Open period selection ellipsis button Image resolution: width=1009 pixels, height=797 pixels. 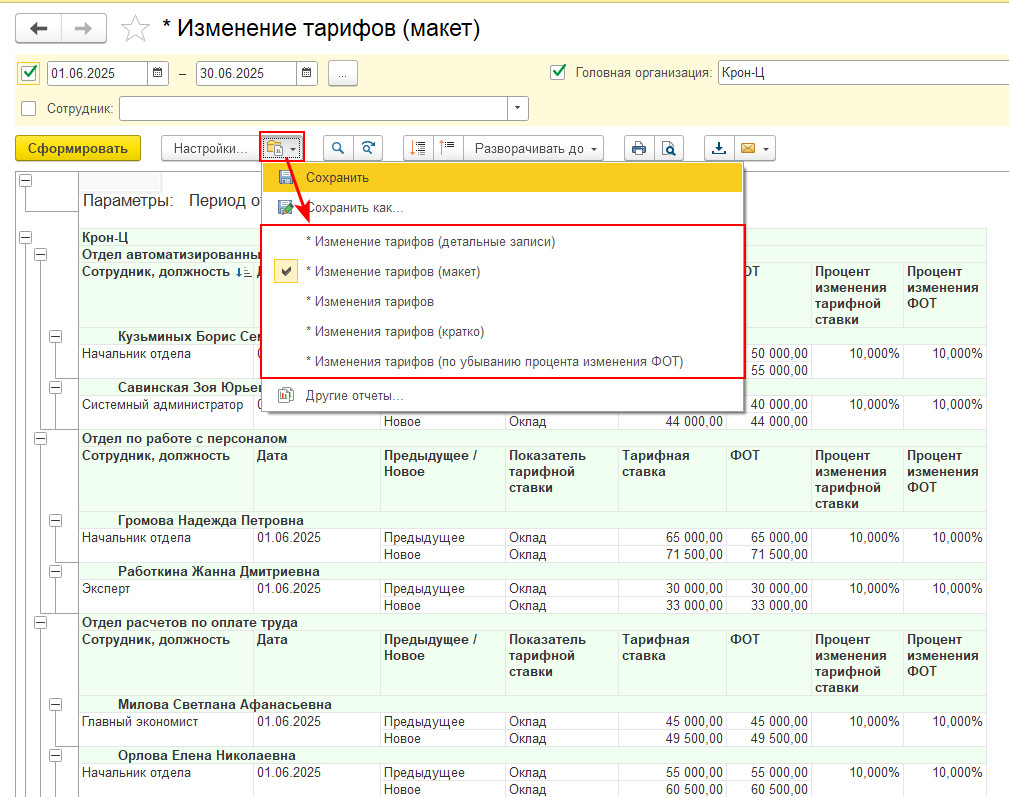[x=342, y=73]
